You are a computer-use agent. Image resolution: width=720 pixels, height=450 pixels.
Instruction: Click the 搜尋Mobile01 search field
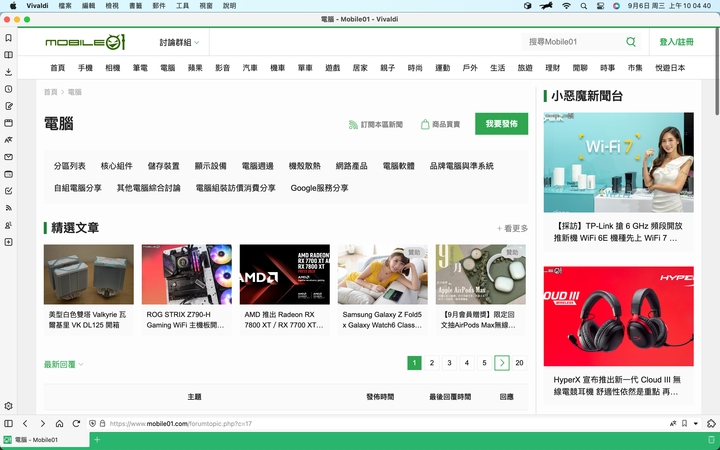click(x=576, y=42)
